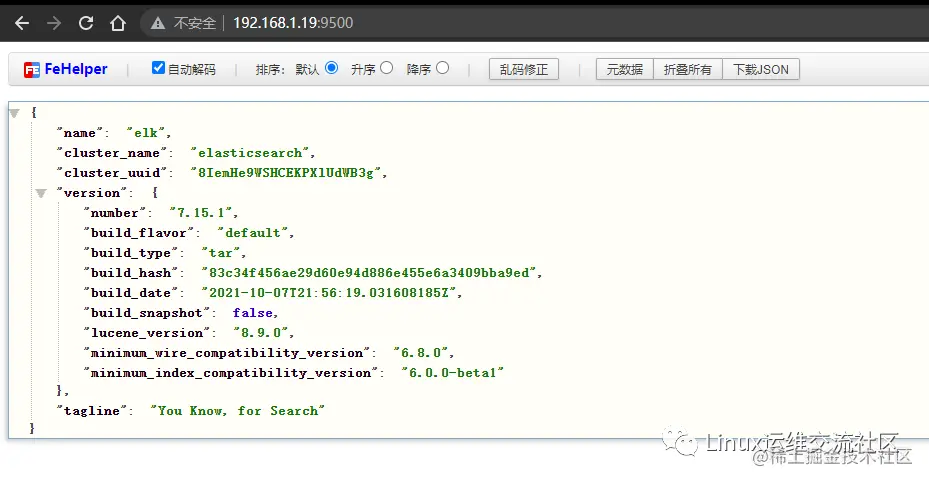This screenshot has width=929, height=483.
Task: Click the browser forward arrow
Action: pos(54,23)
